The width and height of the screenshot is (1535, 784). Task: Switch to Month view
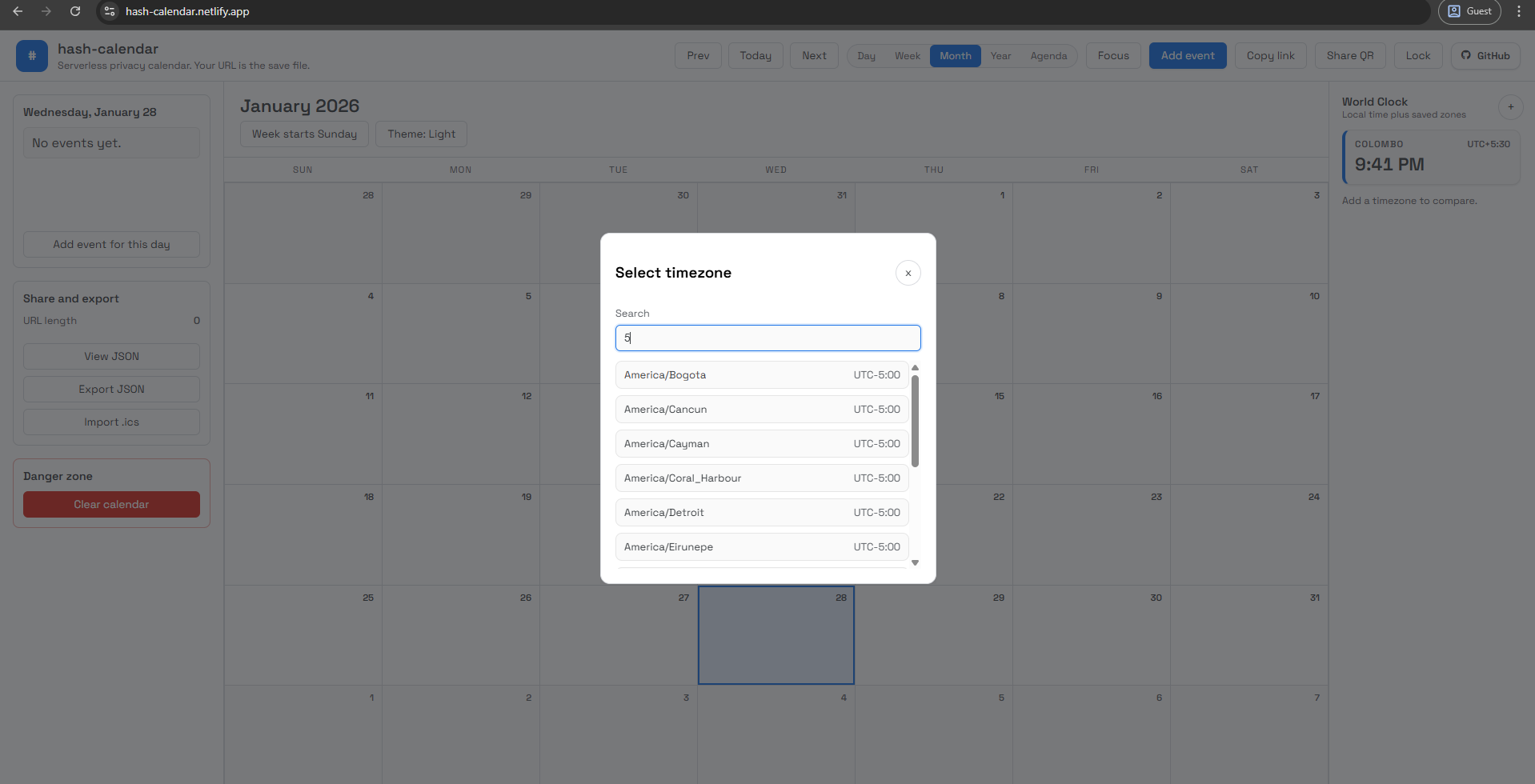pyautogui.click(x=955, y=56)
